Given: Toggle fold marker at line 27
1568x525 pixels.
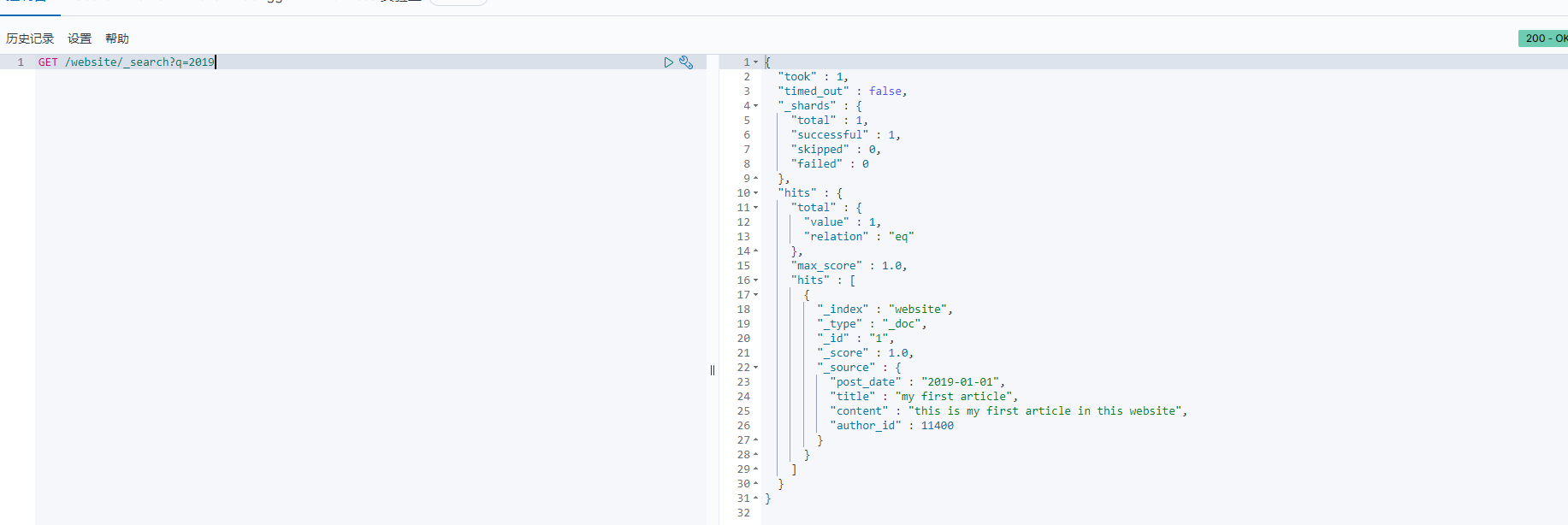Looking at the screenshot, I should coord(756,440).
